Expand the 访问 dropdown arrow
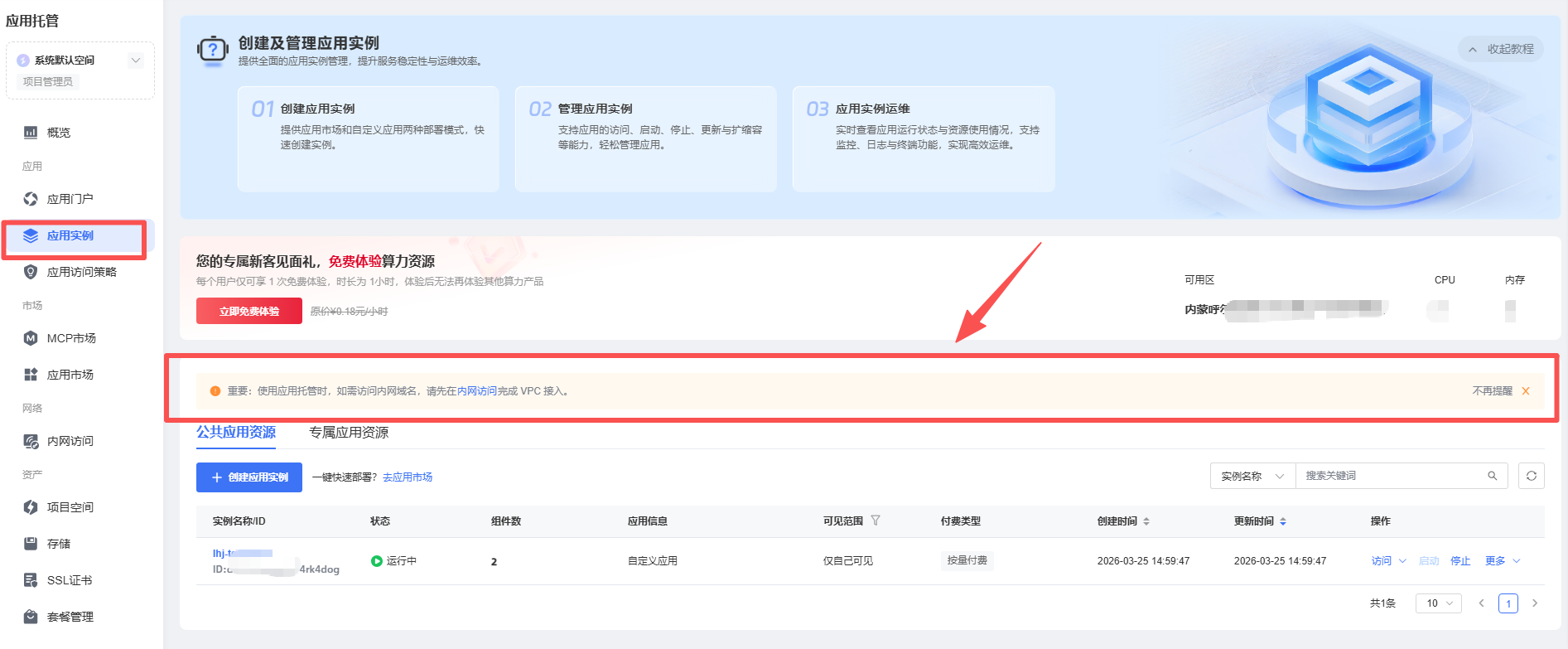Viewport: 1568px width, 649px height. point(1402,561)
